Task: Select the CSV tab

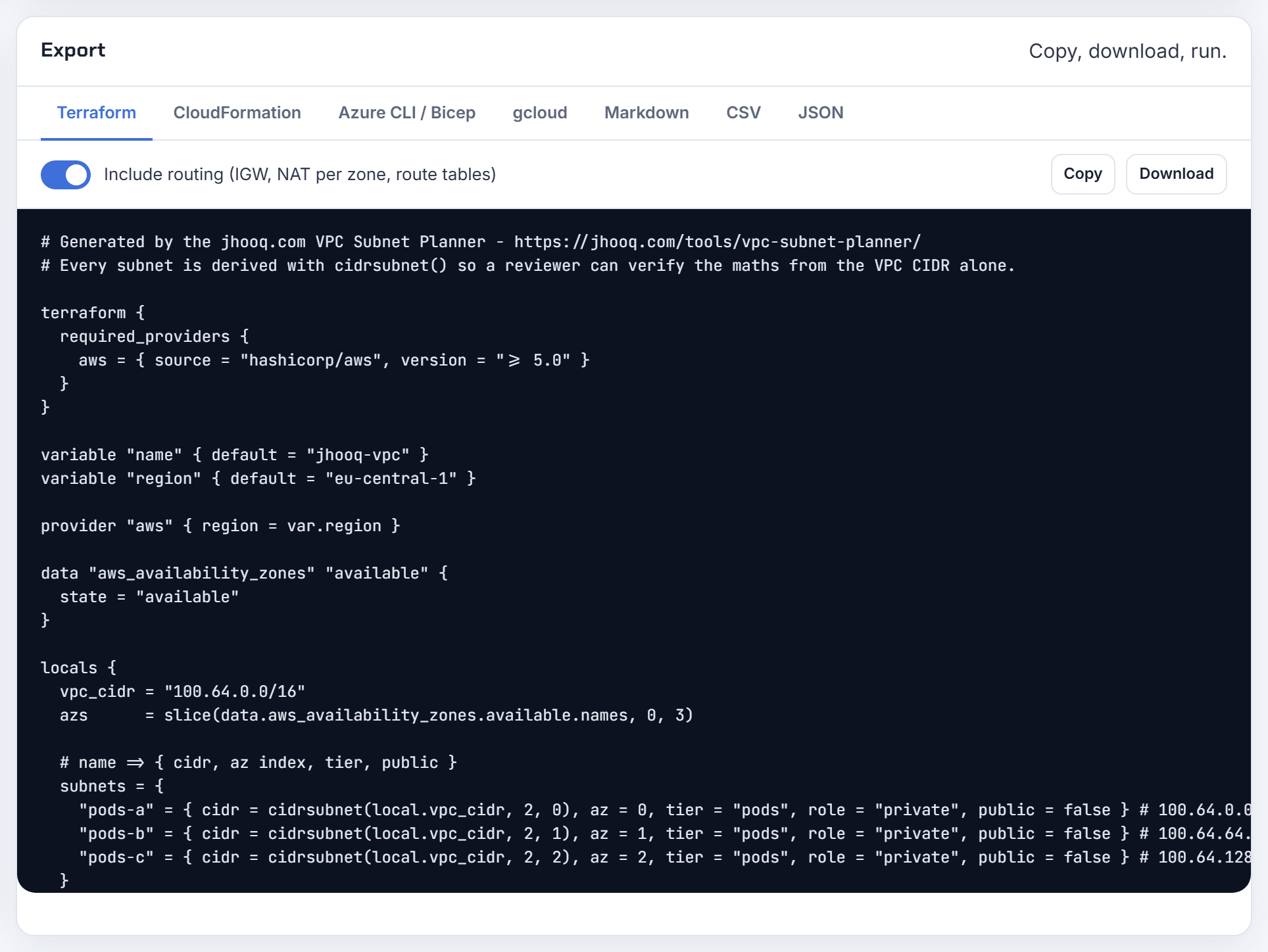Action: pos(743,112)
